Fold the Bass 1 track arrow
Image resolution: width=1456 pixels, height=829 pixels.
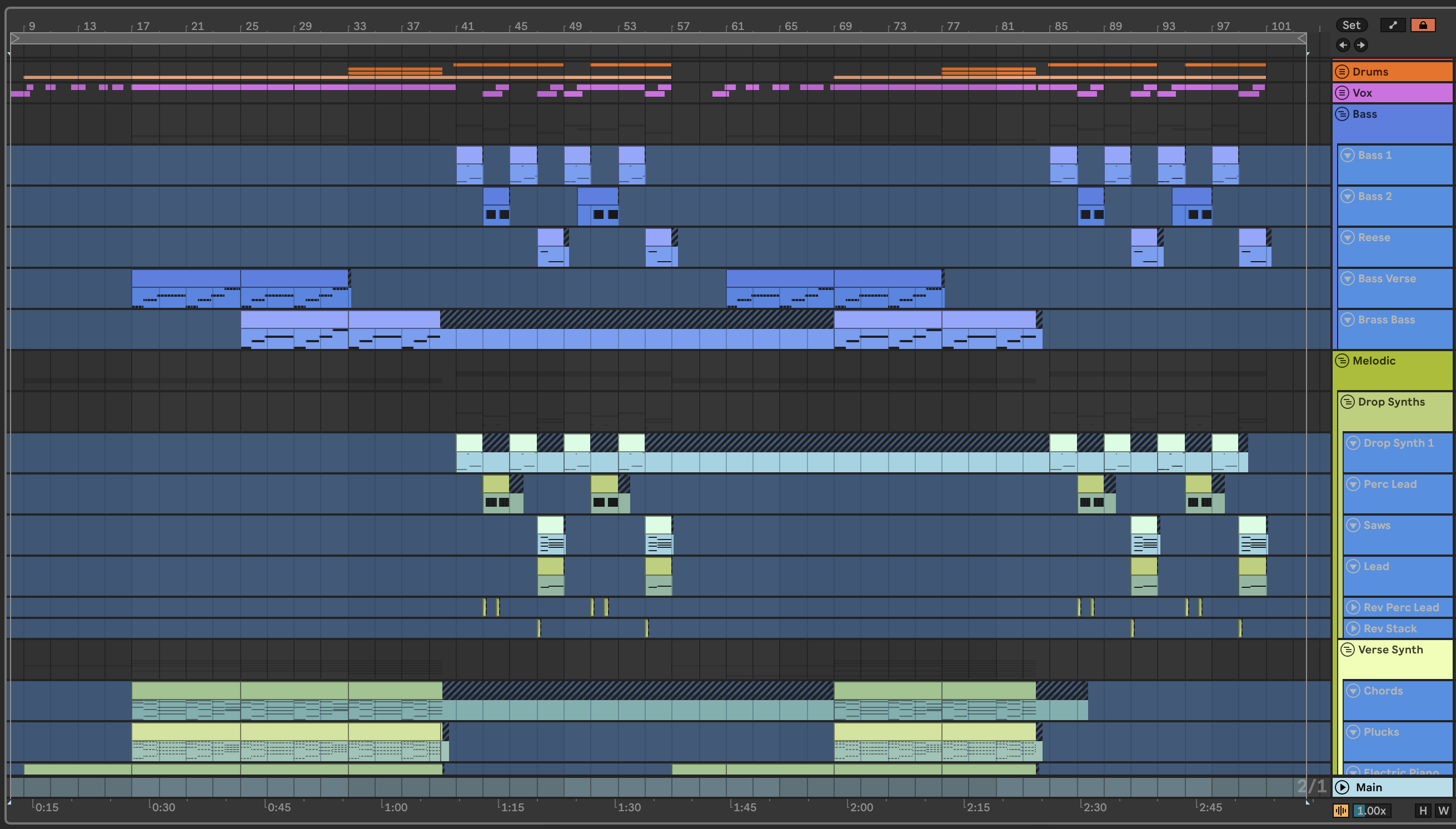(1347, 155)
